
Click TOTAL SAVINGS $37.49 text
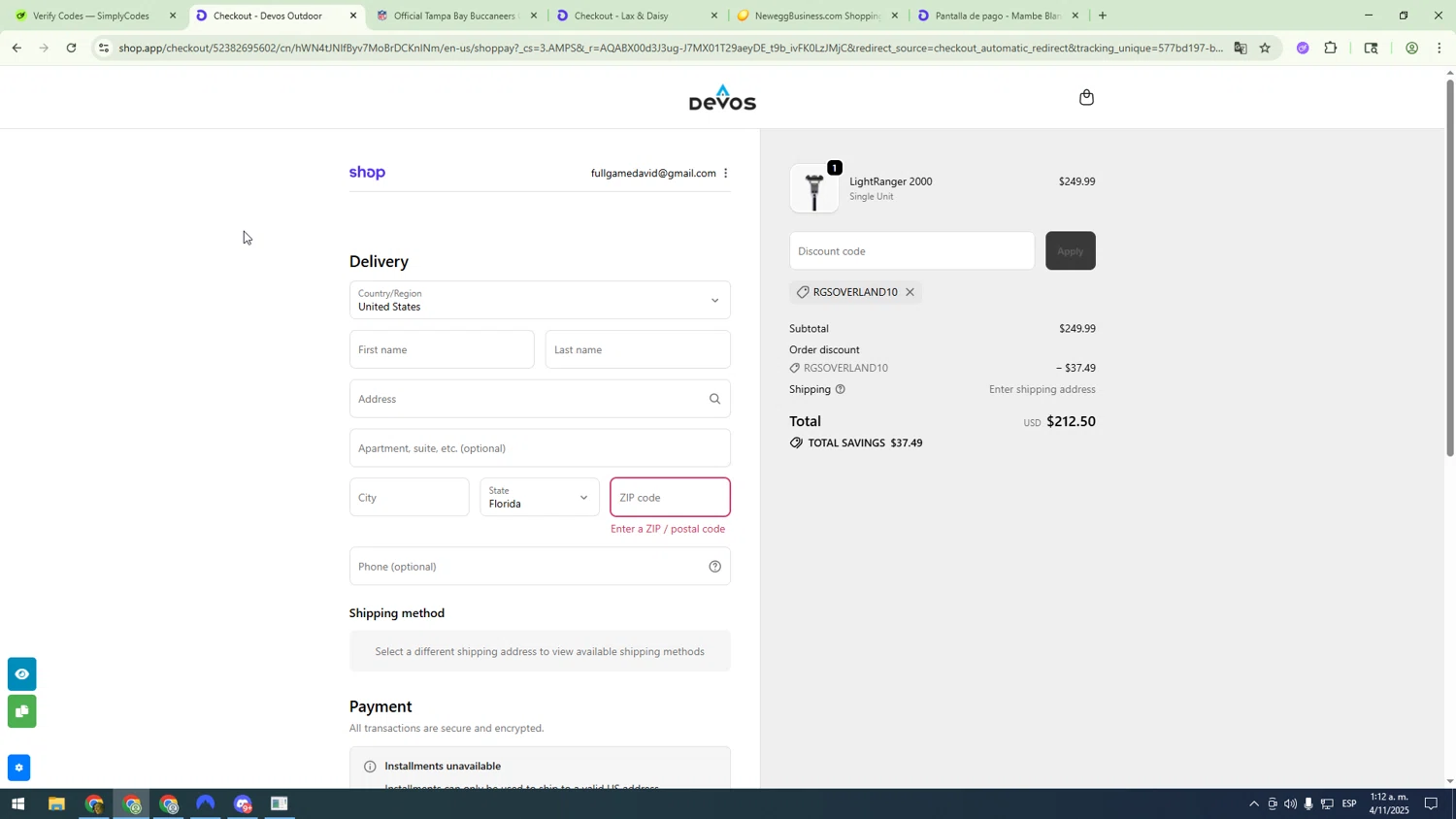(865, 443)
